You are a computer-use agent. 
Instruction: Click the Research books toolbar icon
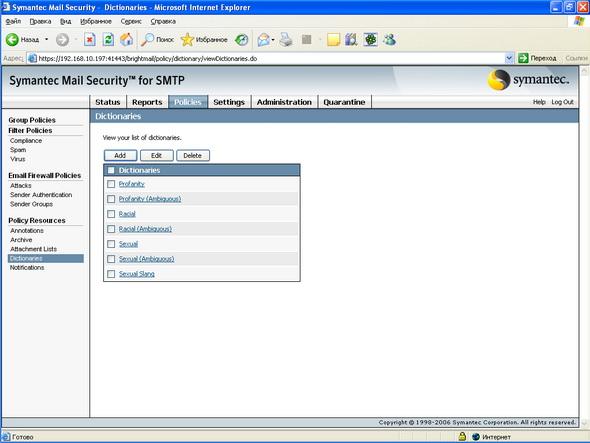click(351, 40)
